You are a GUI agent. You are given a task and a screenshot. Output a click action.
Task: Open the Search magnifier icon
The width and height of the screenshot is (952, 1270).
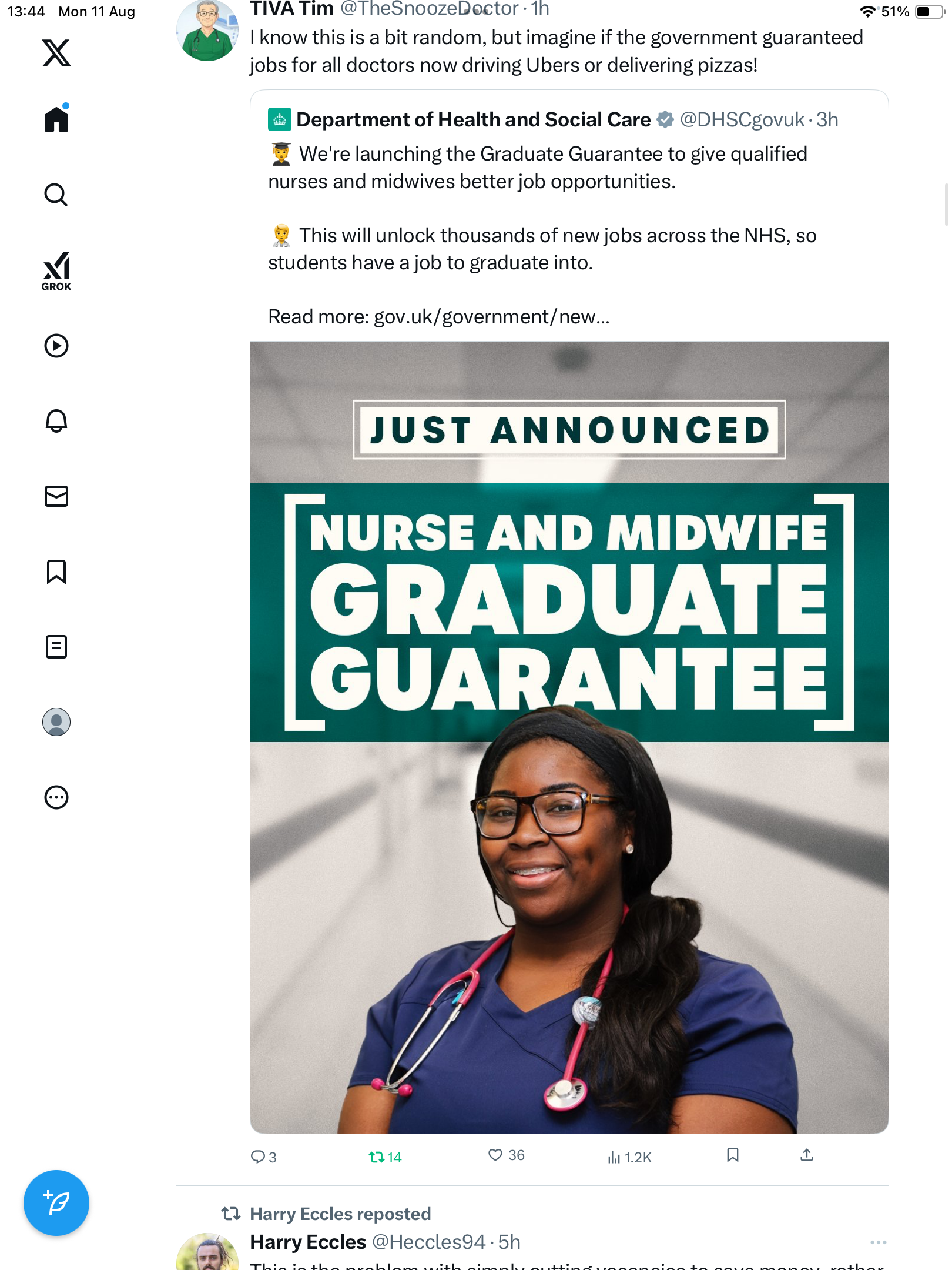56,195
